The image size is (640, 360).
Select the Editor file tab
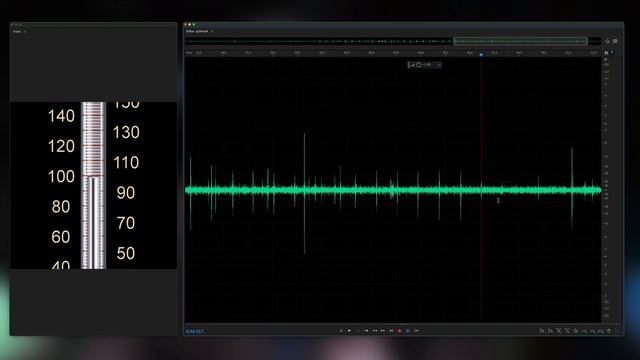coord(197,31)
